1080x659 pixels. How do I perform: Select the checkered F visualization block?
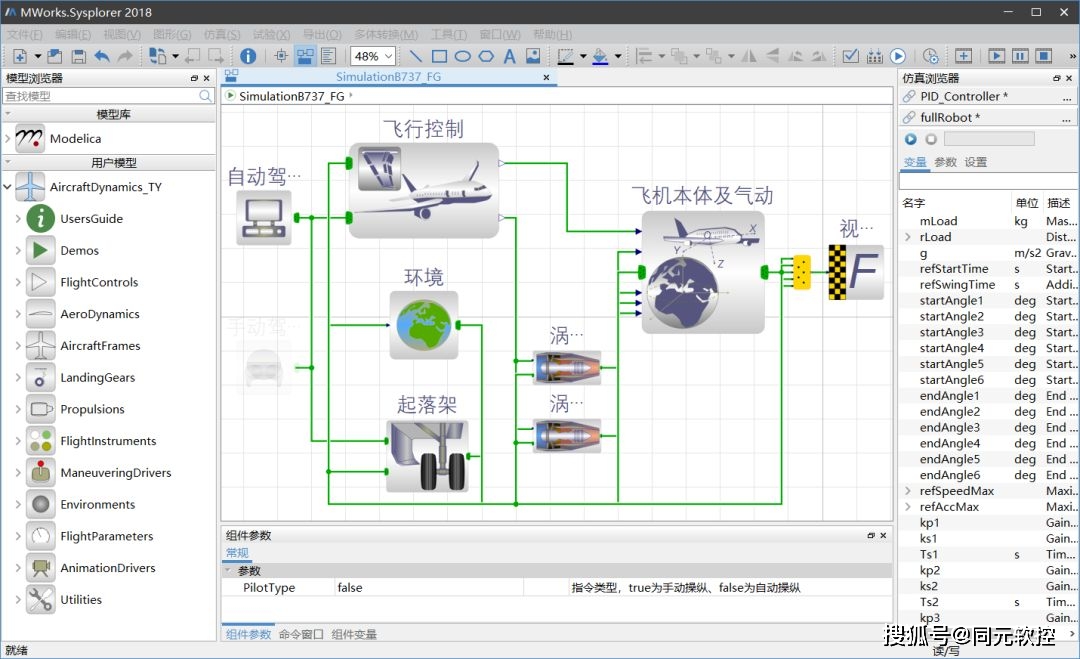coord(856,272)
